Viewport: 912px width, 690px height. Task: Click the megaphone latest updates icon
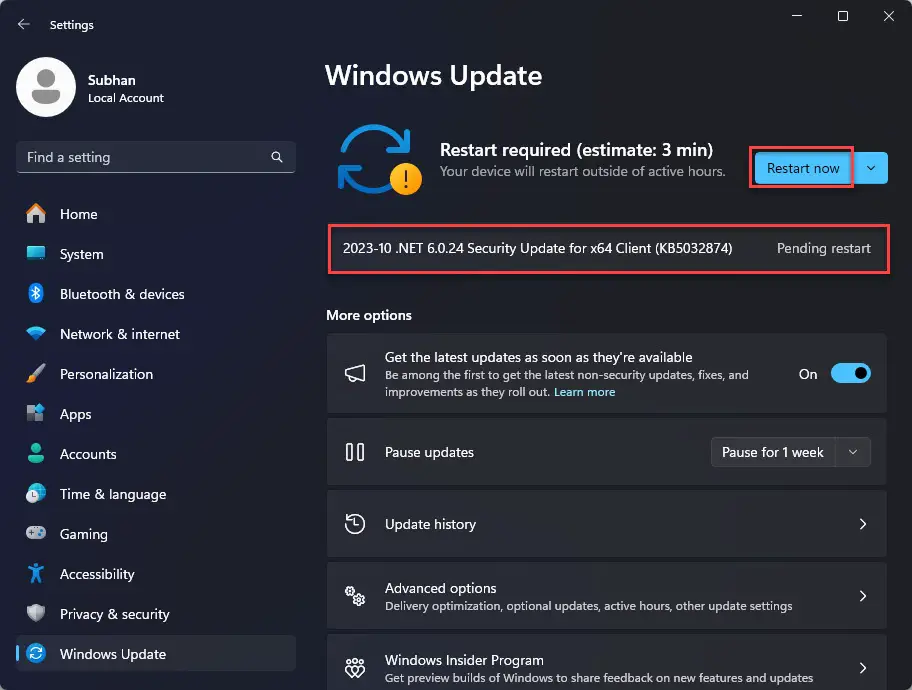tap(355, 374)
